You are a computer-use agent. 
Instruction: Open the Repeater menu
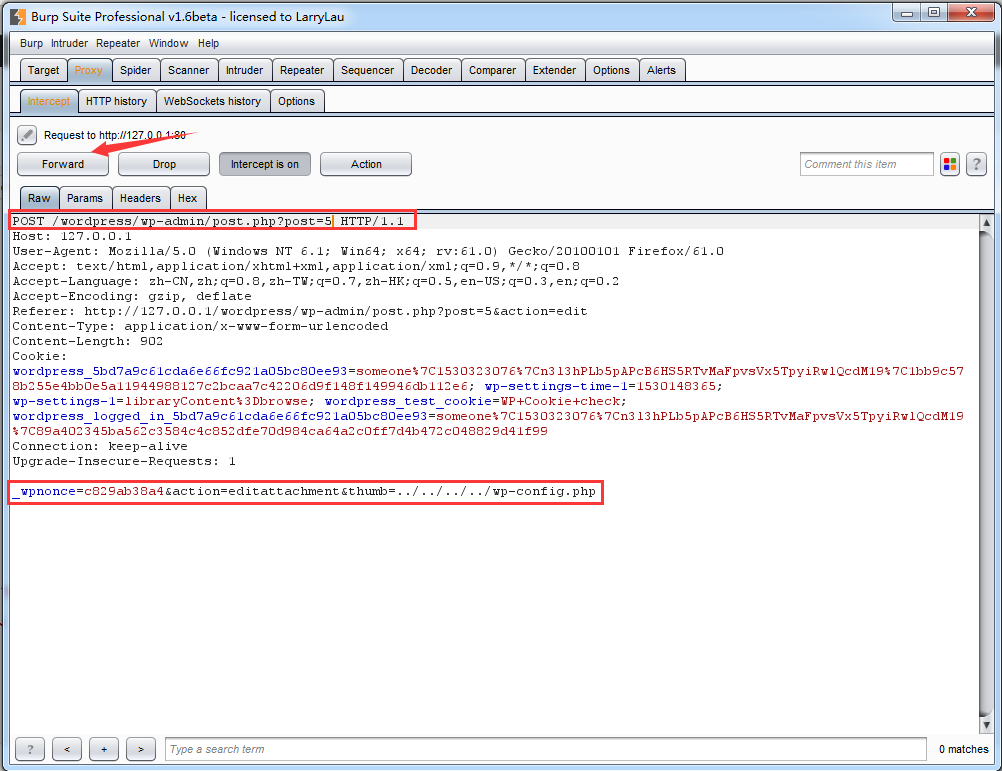point(118,43)
